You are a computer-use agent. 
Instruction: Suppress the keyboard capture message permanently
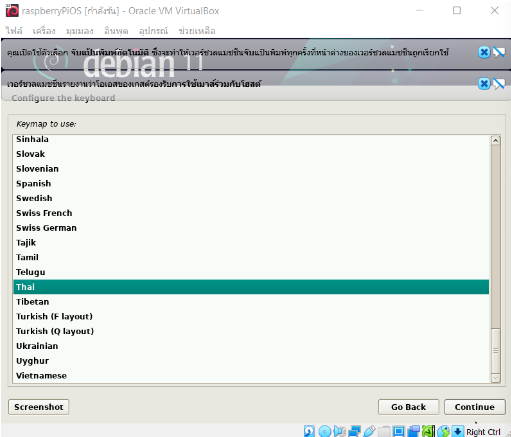click(499, 52)
